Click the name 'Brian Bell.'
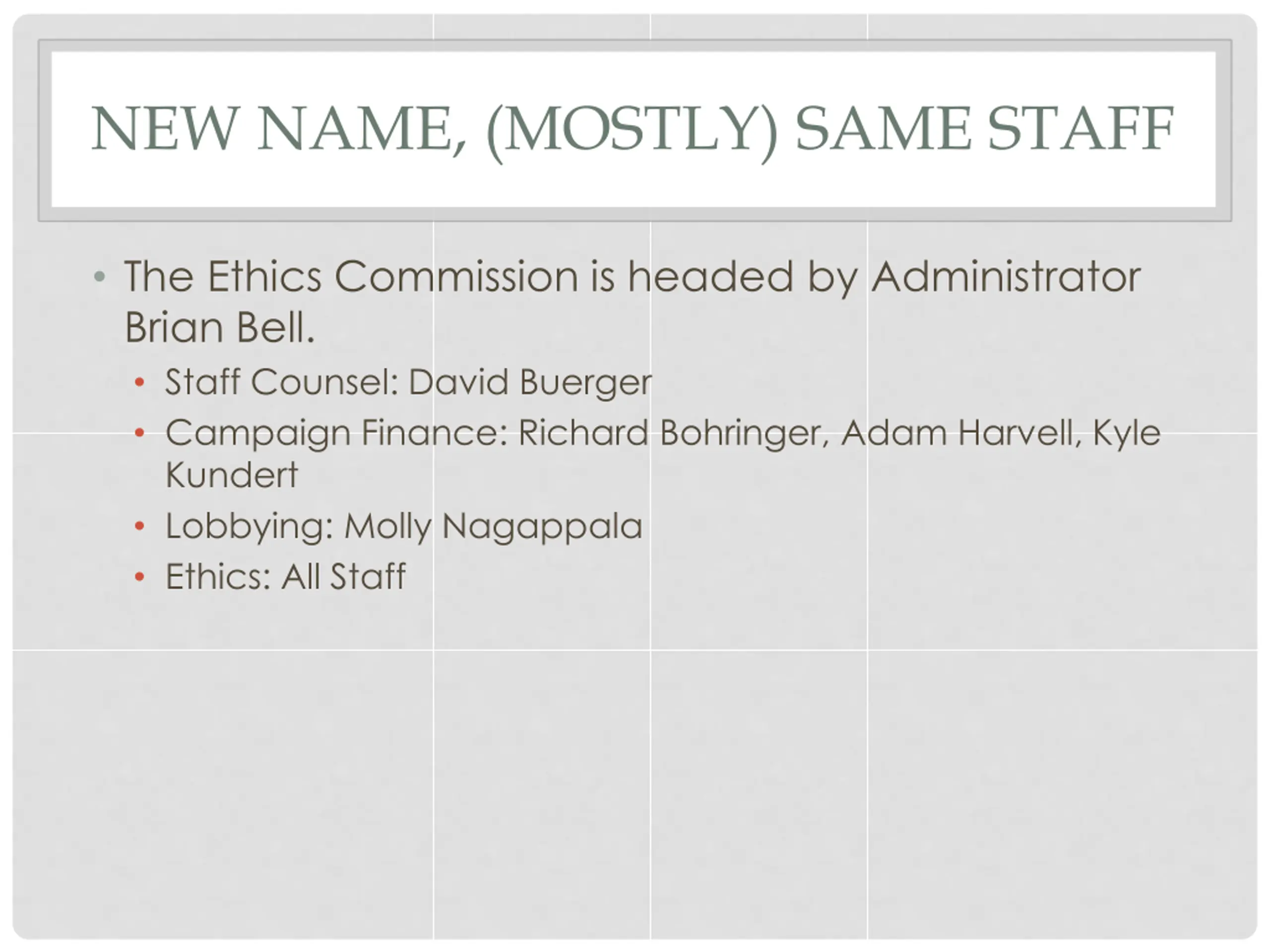1270x952 pixels. [220, 328]
